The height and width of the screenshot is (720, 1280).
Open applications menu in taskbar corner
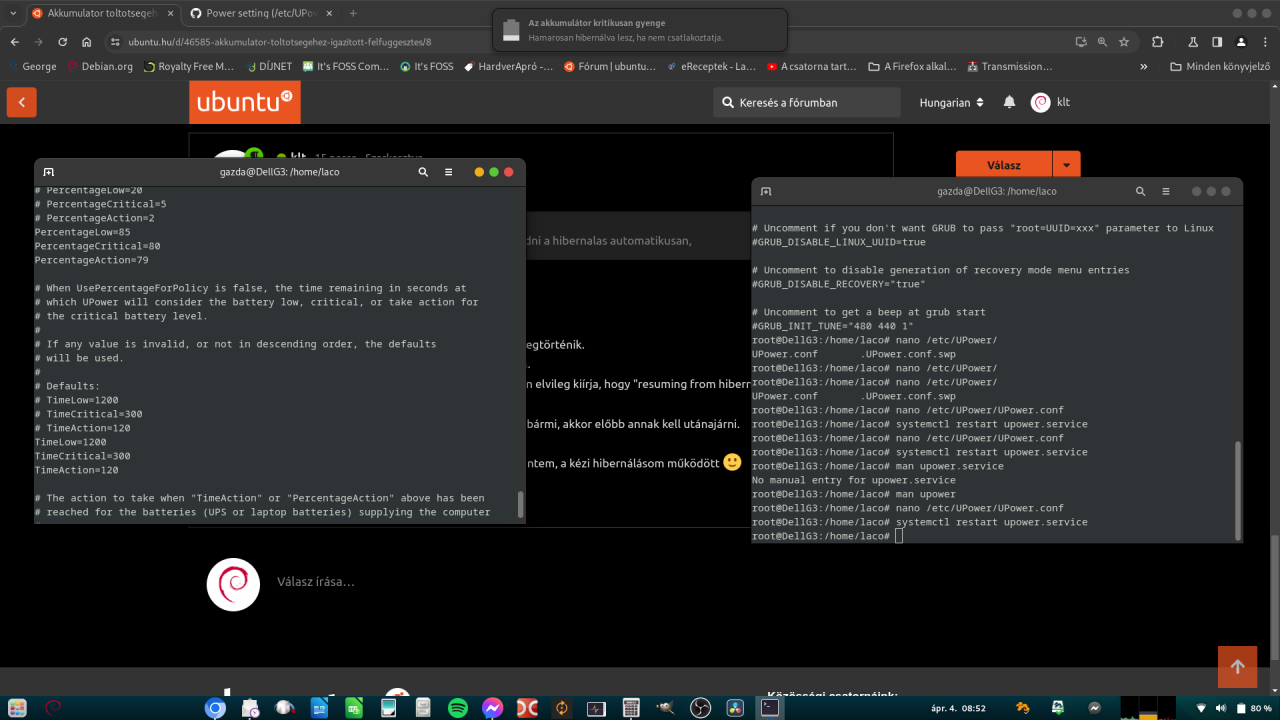(19, 708)
